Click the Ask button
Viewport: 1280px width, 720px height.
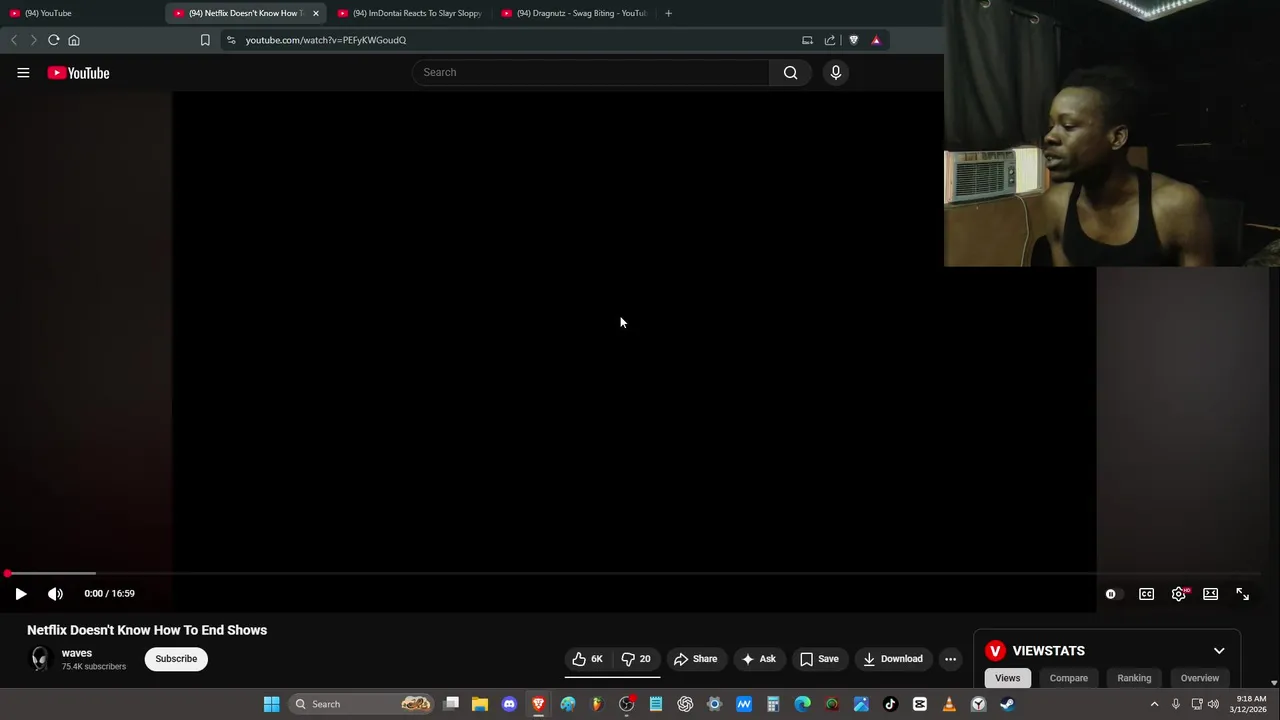point(758,659)
